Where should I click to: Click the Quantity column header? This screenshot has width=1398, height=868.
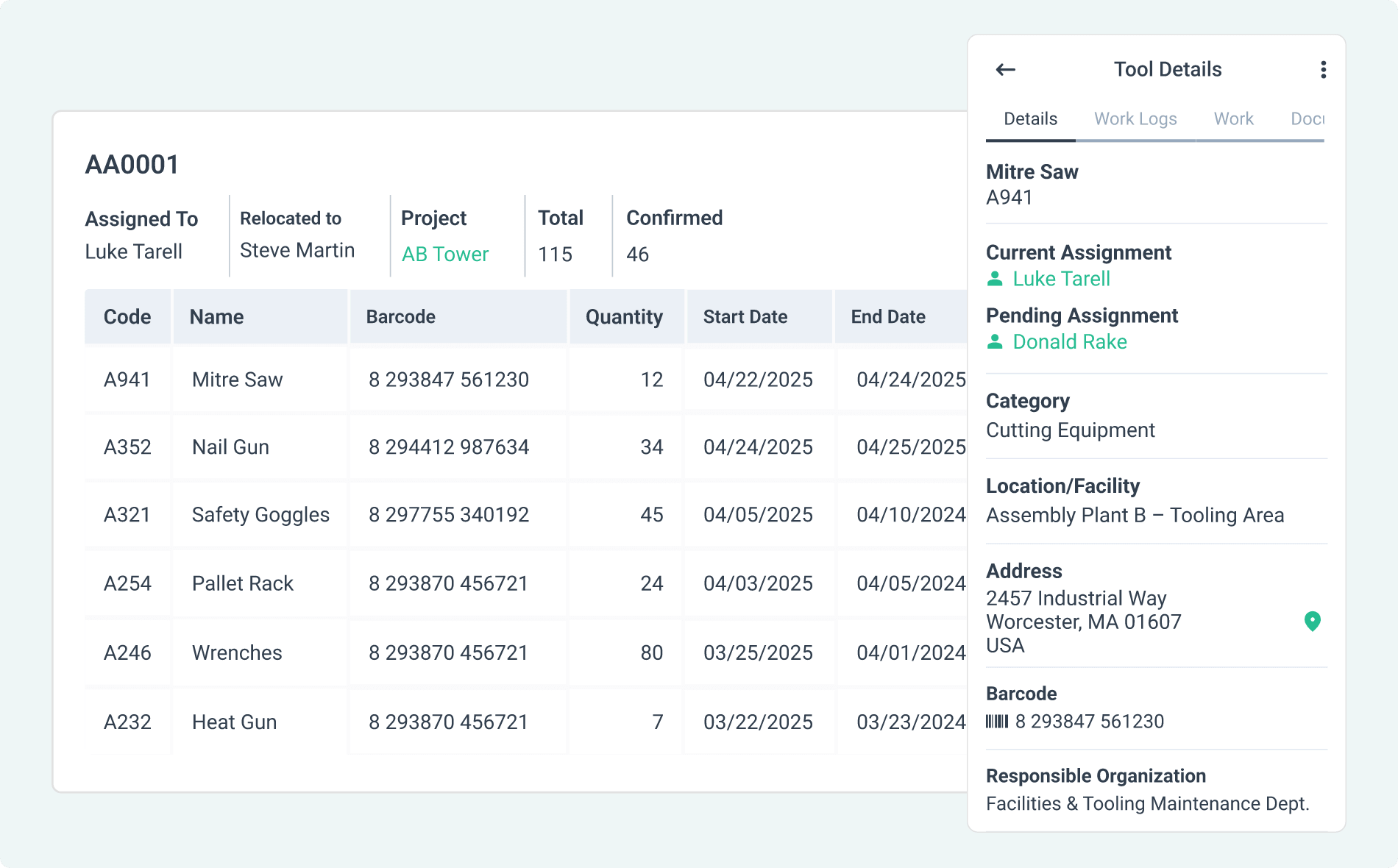coord(624,316)
